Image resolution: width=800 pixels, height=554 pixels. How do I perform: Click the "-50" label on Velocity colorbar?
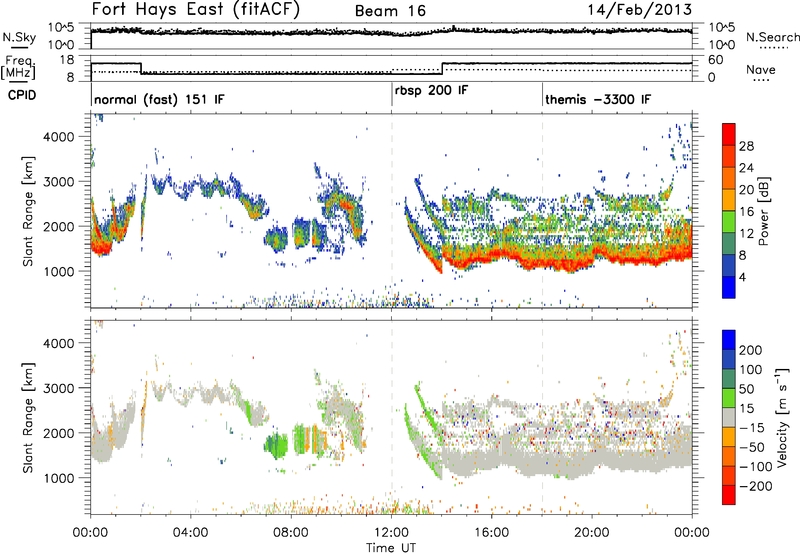point(752,447)
